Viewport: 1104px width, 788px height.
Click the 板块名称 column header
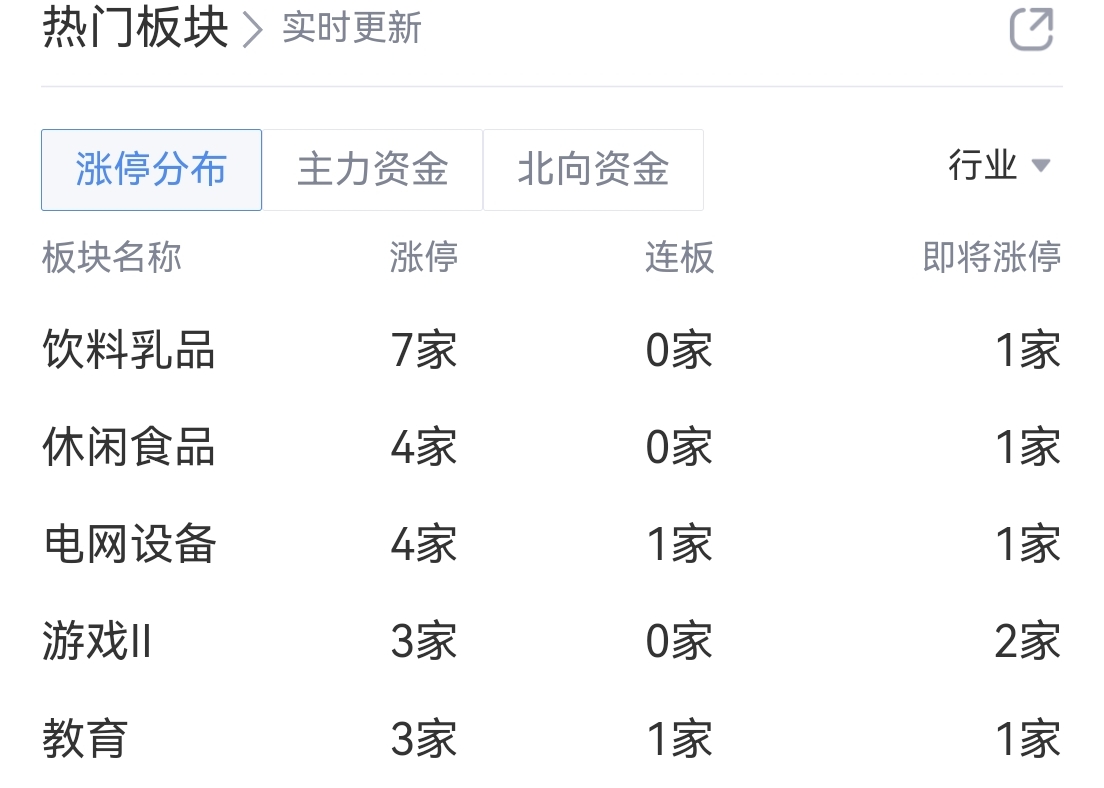tap(112, 257)
